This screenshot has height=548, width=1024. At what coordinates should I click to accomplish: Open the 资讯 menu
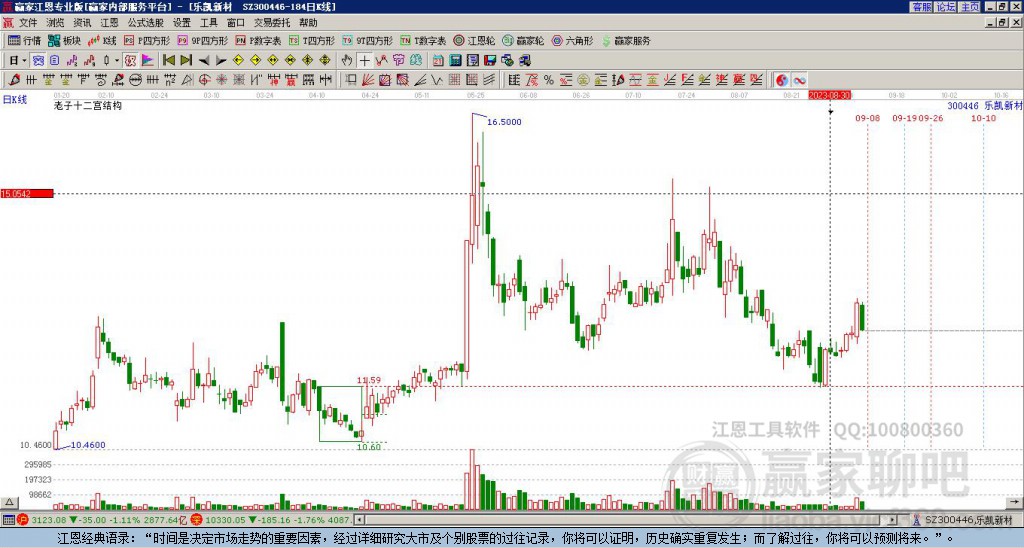pyautogui.click(x=82, y=23)
